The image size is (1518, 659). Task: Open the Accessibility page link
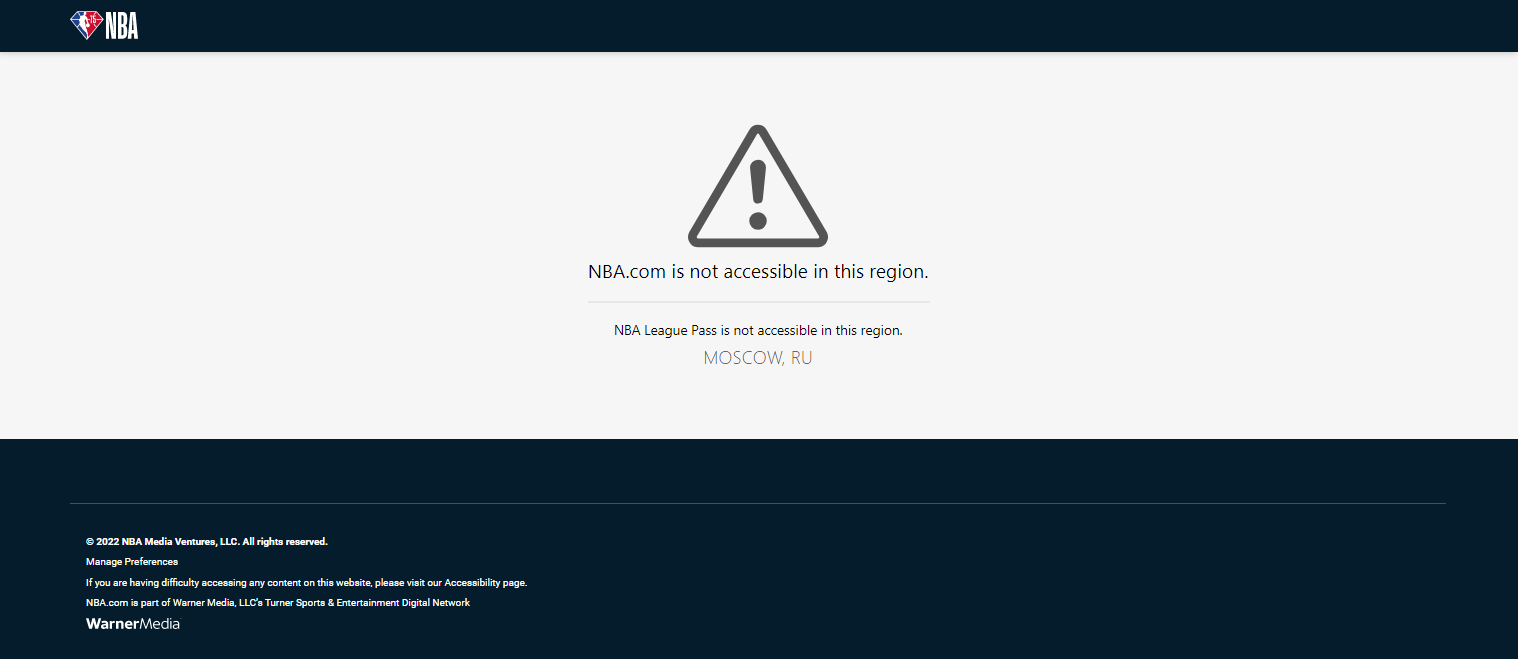tap(485, 583)
